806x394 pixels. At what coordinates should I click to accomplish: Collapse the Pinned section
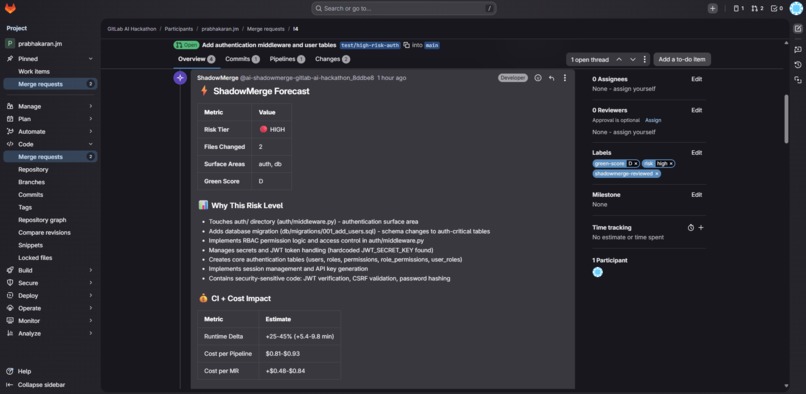(x=50, y=59)
